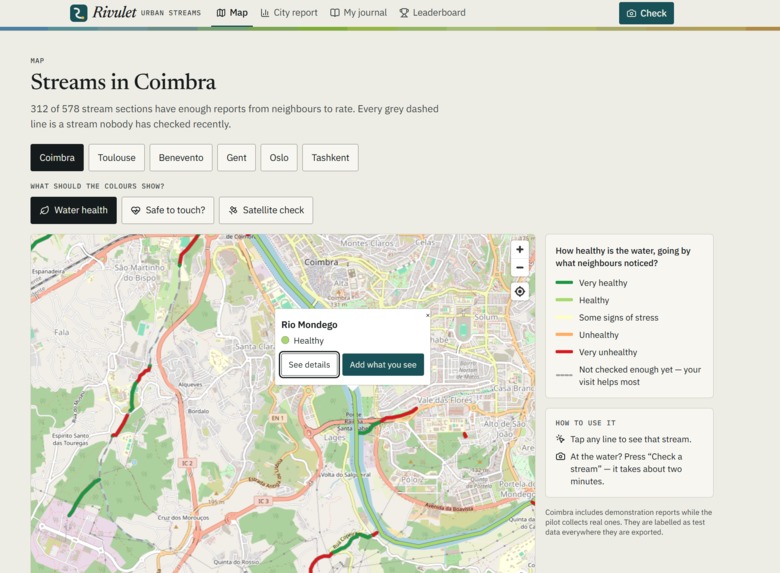Click the Rio Mondego popup title
Image resolution: width=780 pixels, height=573 pixels.
click(309, 325)
